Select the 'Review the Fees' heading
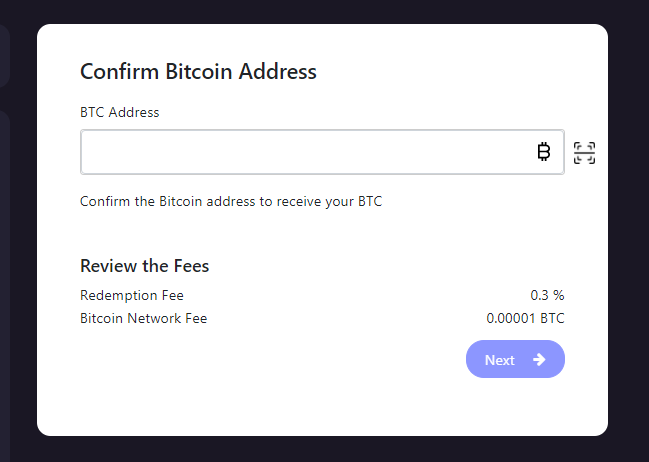 [x=144, y=266]
